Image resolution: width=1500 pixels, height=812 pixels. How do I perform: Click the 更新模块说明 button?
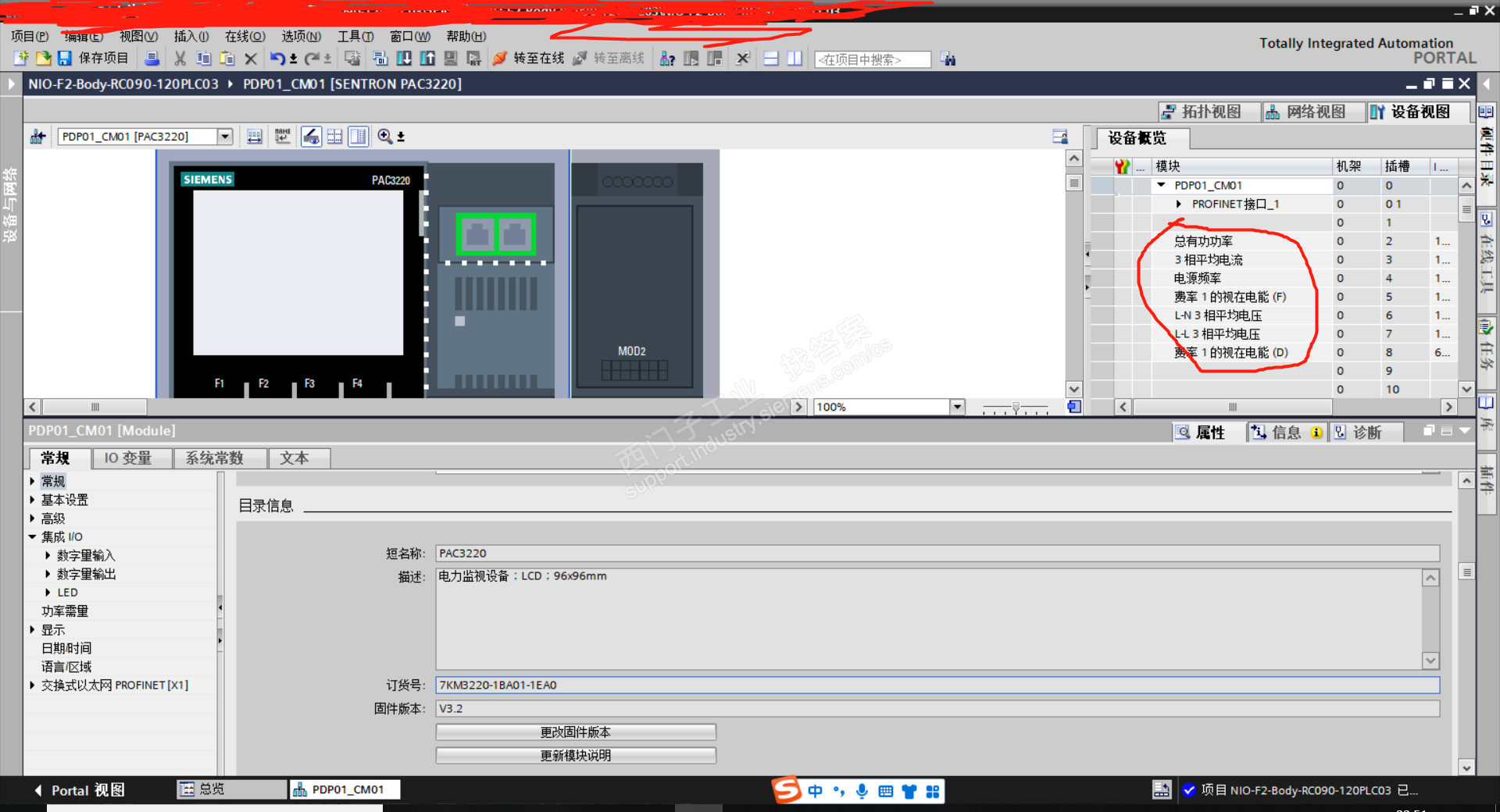576,756
